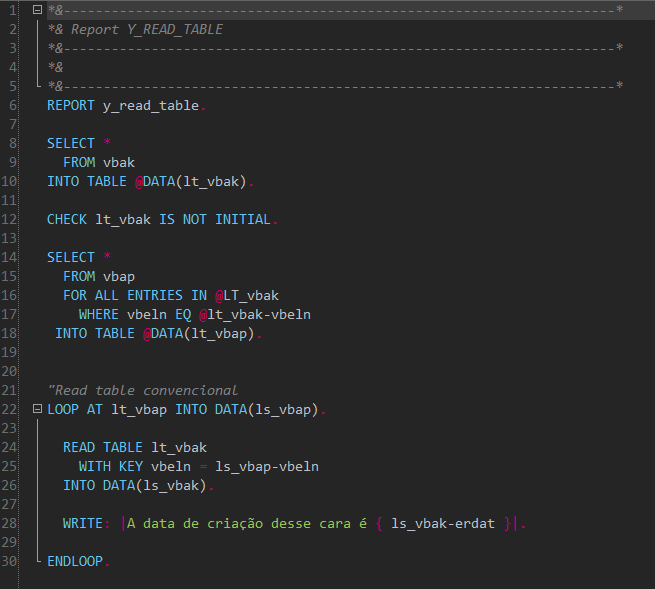
Task: Click 'lt_vbak' in CHECK line
Action: pos(123,220)
